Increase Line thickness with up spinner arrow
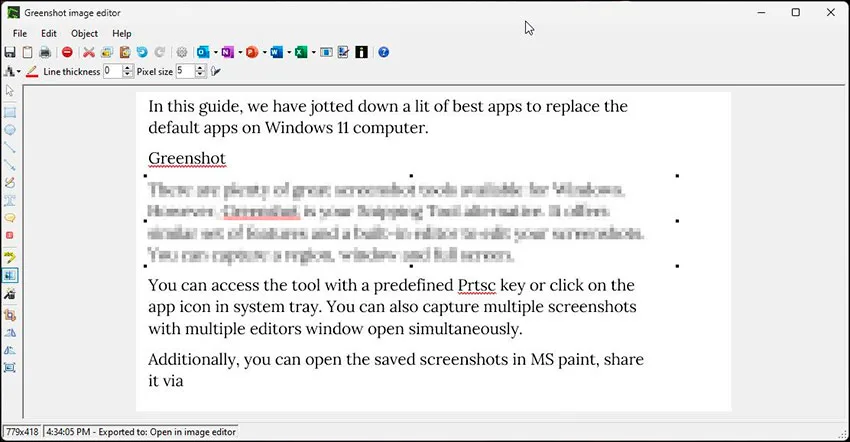Image resolution: width=850 pixels, height=442 pixels. (127, 68)
